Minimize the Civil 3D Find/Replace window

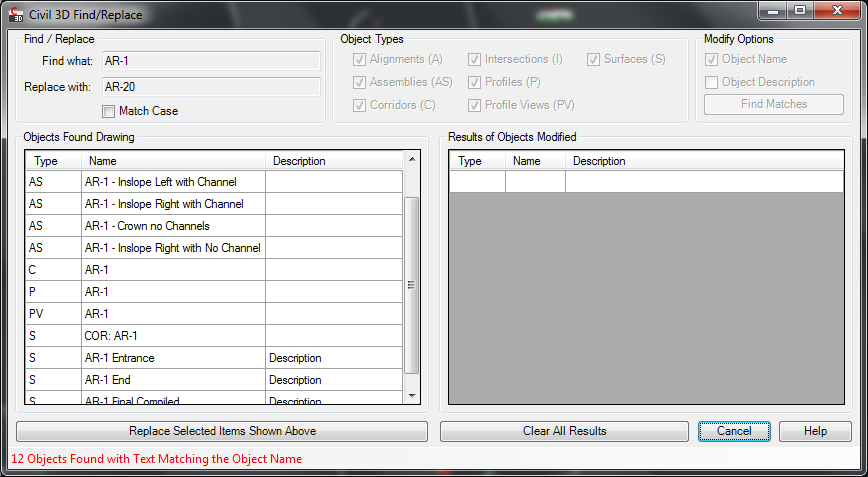point(773,10)
